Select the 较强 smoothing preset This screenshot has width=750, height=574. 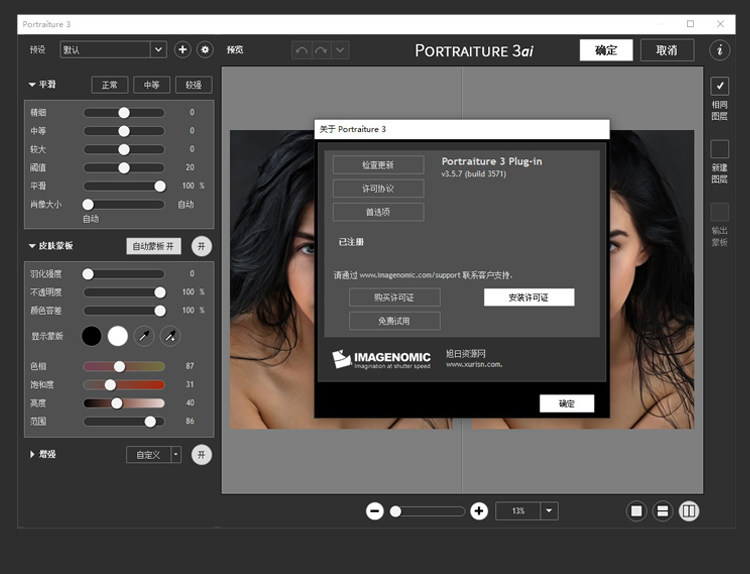(x=194, y=85)
